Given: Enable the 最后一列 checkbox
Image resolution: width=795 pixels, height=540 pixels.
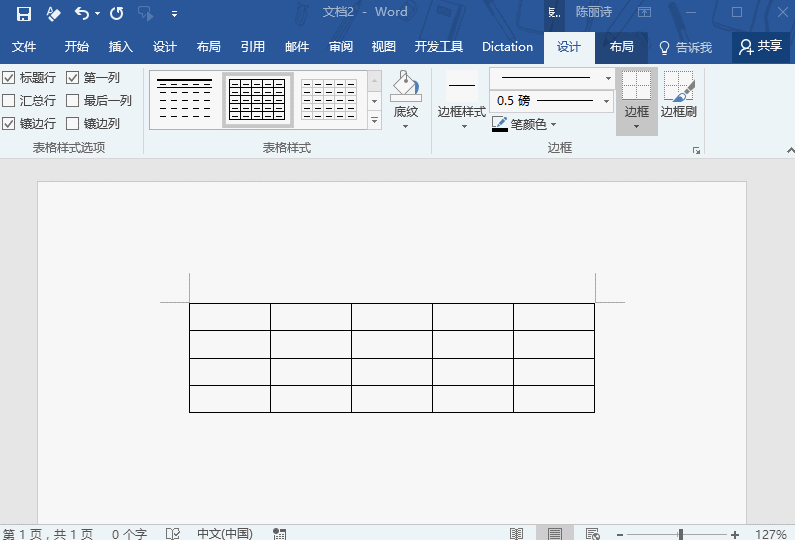Looking at the screenshot, I should (x=73, y=100).
